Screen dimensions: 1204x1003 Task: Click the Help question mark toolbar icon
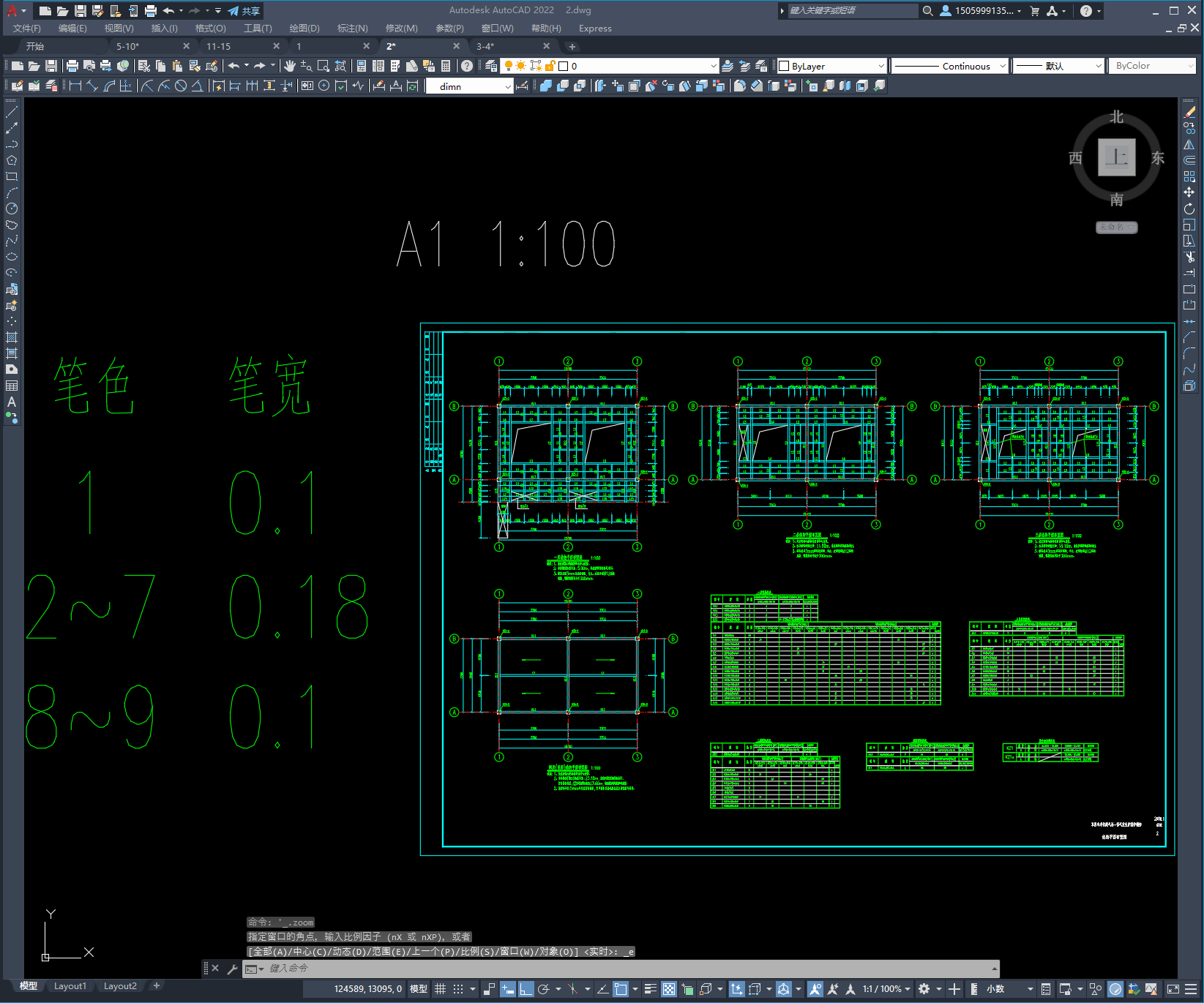tap(467, 66)
